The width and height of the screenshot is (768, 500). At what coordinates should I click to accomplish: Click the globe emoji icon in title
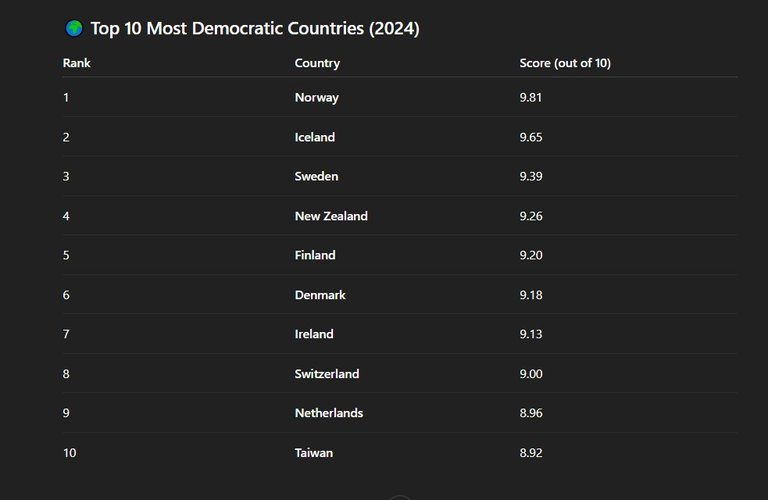click(74, 28)
